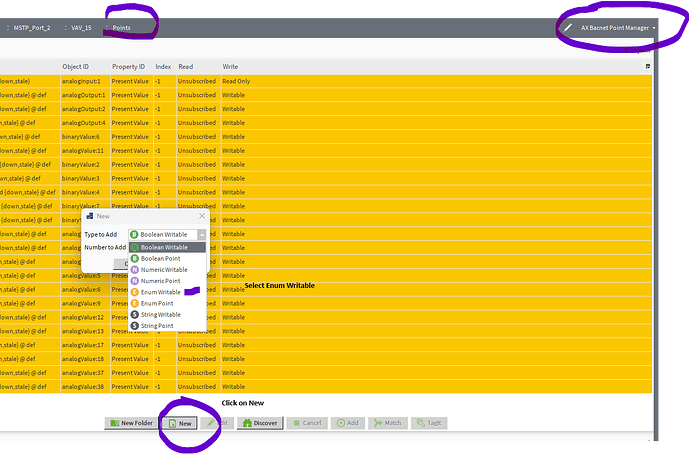Screen dimensions: 690x454
Task: Open the VAV_15 breadcrumb
Action: click(x=81, y=28)
